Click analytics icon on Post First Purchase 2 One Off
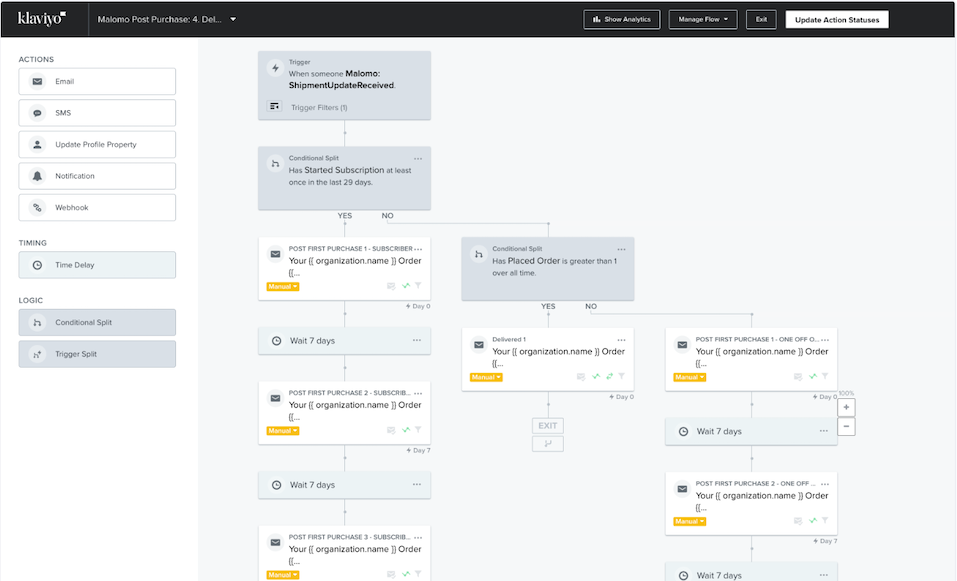Viewport: 957px width, 581px height. [x=813, y=521]
